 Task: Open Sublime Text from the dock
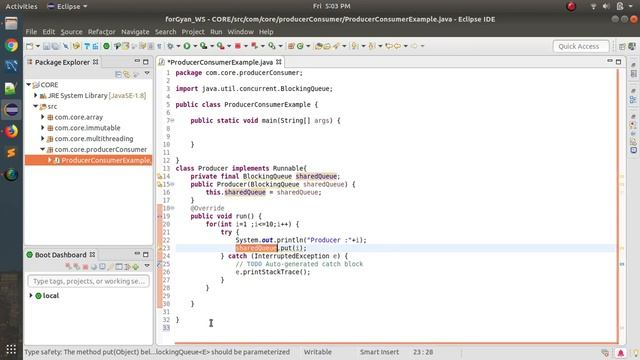[x=11, y=153]
